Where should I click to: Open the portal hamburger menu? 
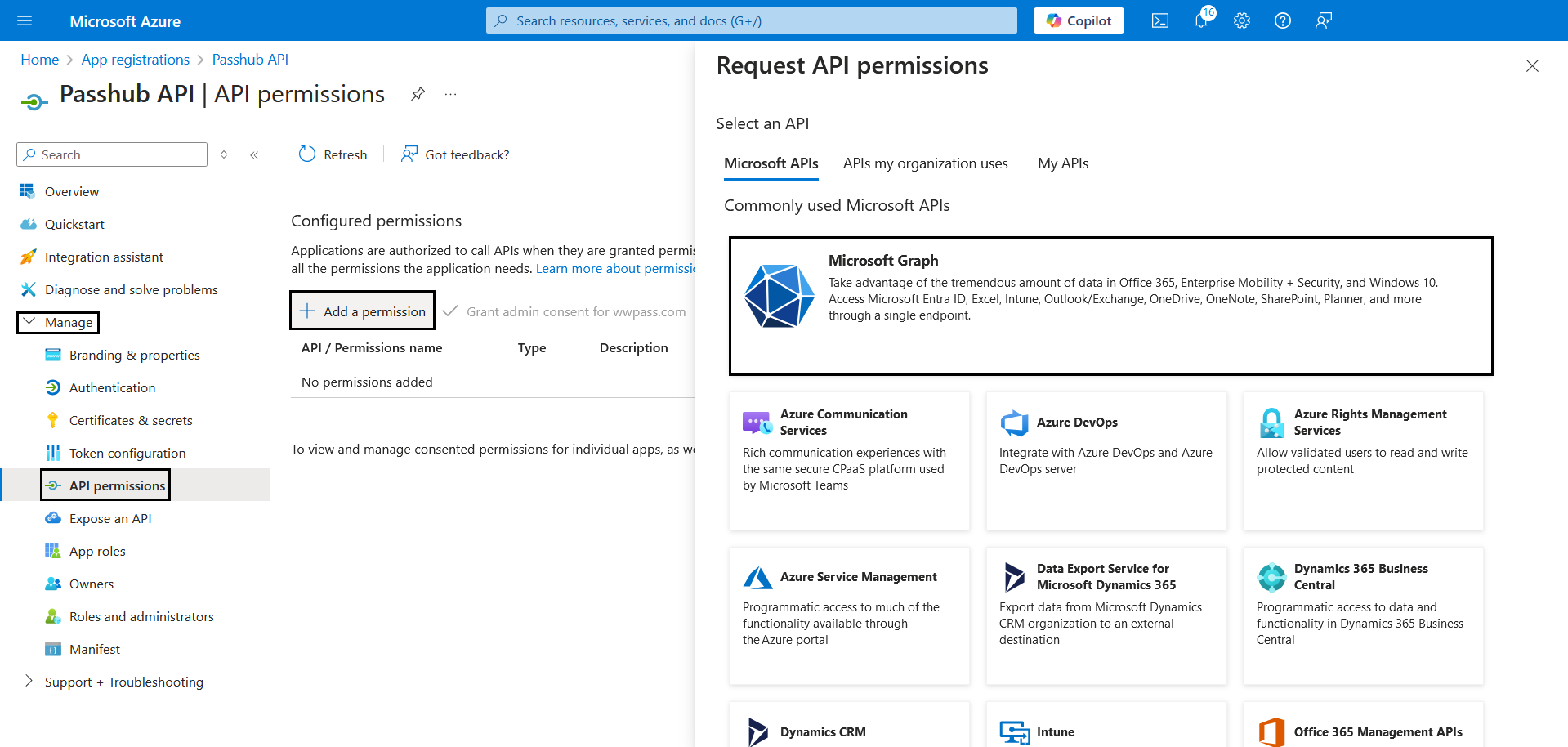[x=25, y=20]
